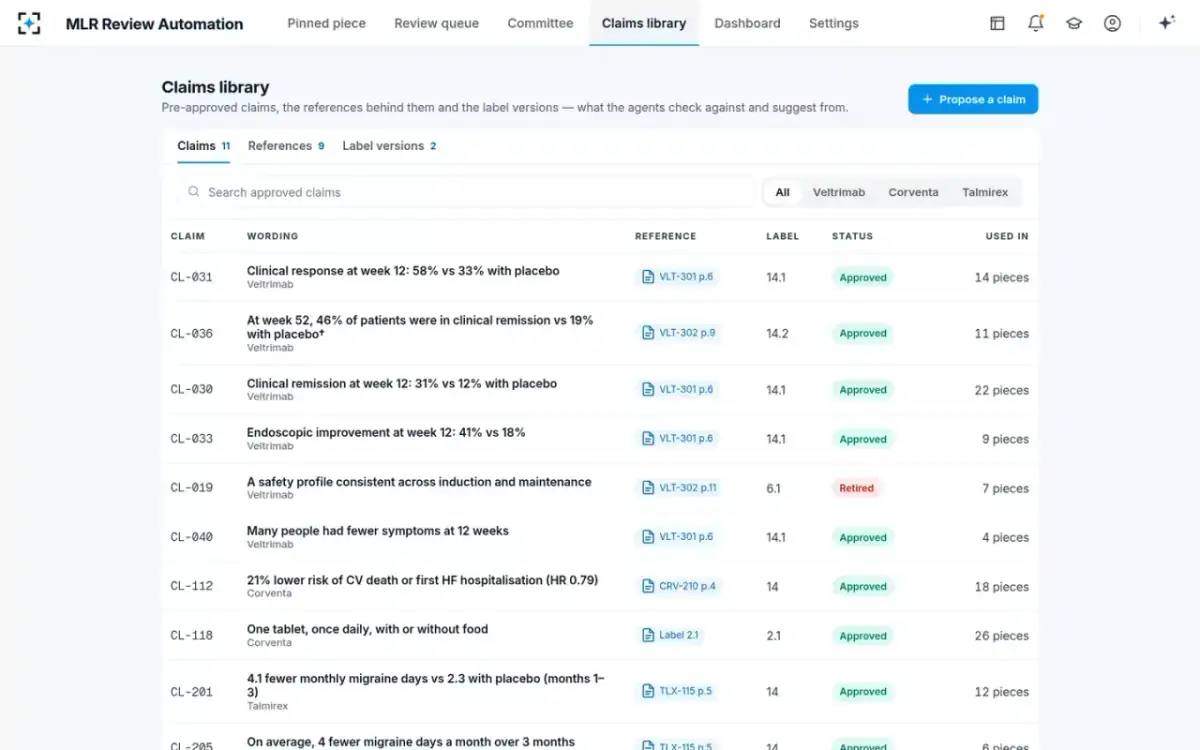Screen dimensions: 1200x750
Task: Click the Search approved claims field
Action: (466, 192)
